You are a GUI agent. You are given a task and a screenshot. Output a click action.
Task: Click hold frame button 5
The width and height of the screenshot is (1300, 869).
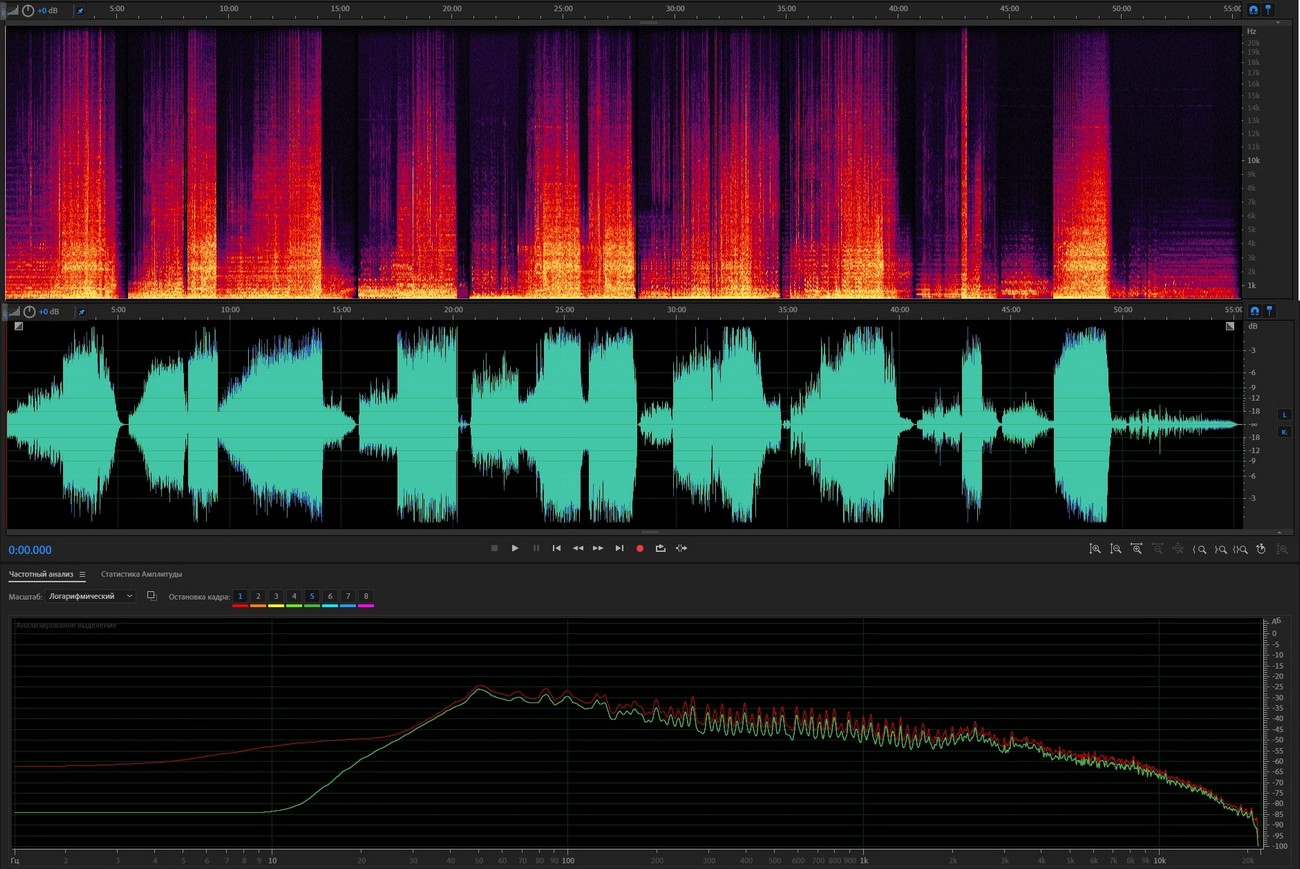312,596
